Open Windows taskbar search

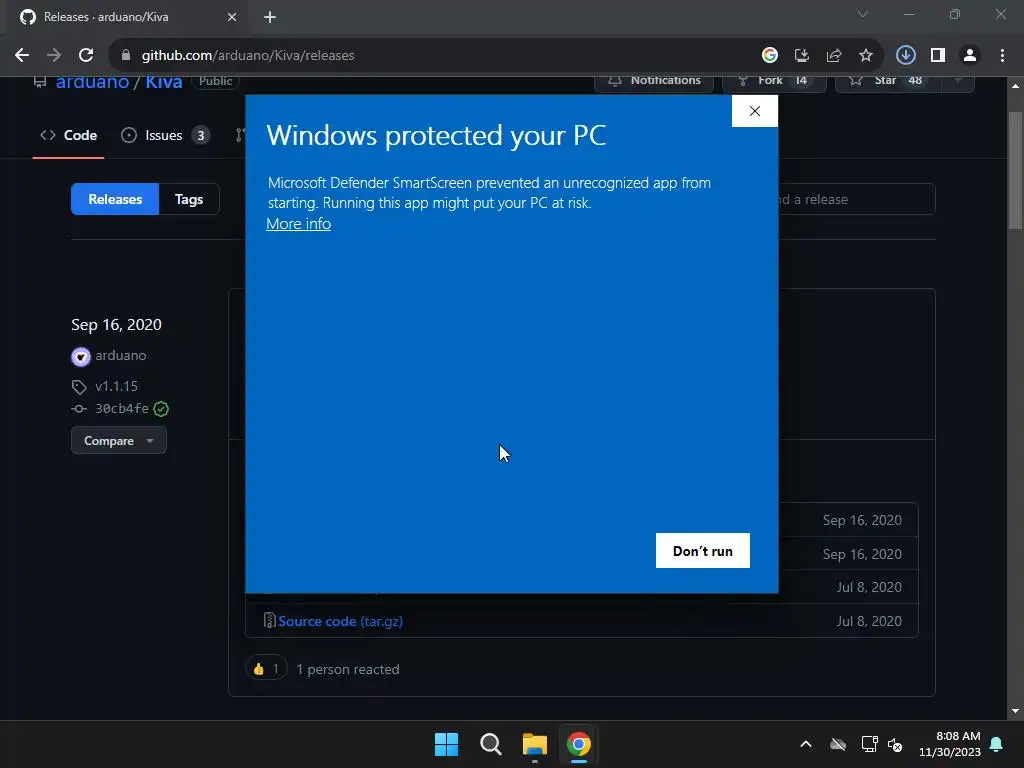491,744
